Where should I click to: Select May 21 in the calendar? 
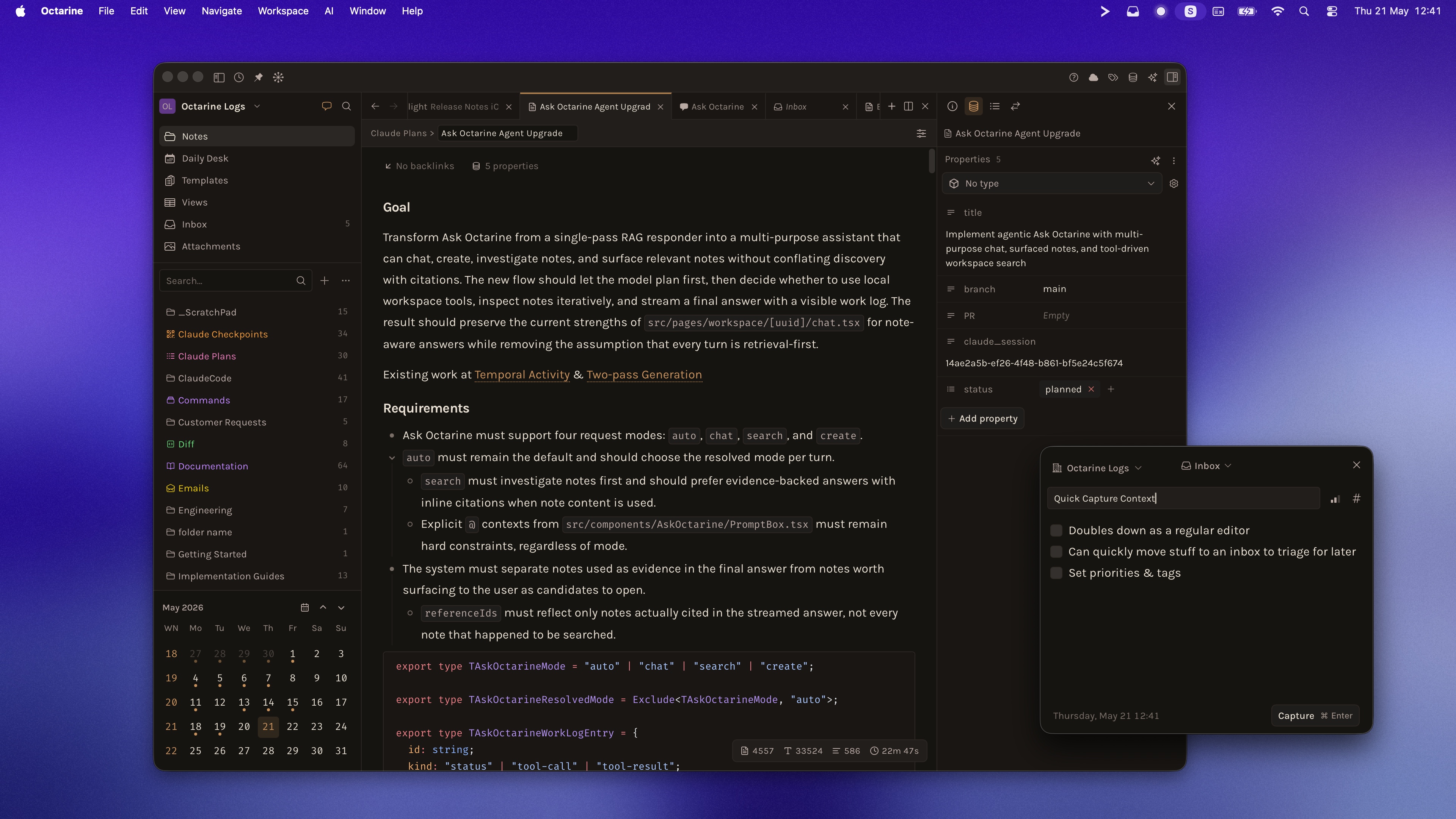tap(268, 727)
